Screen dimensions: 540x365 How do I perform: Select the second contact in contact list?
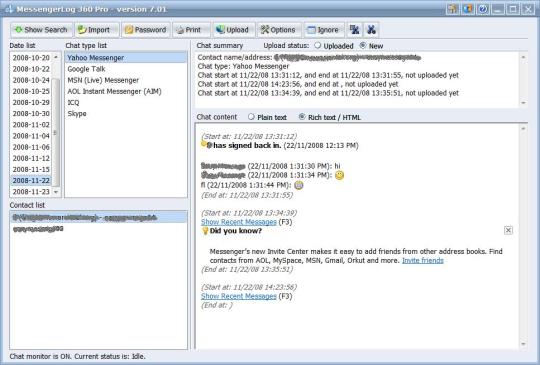click(x=98, y=228)
